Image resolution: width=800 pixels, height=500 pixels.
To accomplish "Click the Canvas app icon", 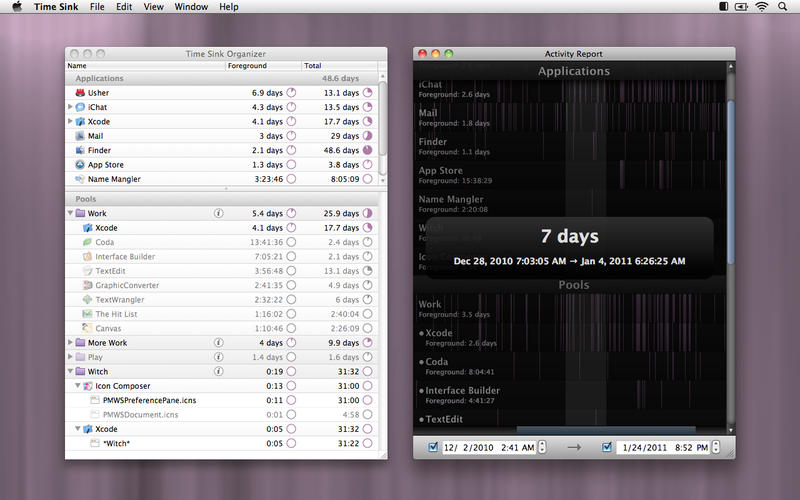I will [x=88, y=328].
